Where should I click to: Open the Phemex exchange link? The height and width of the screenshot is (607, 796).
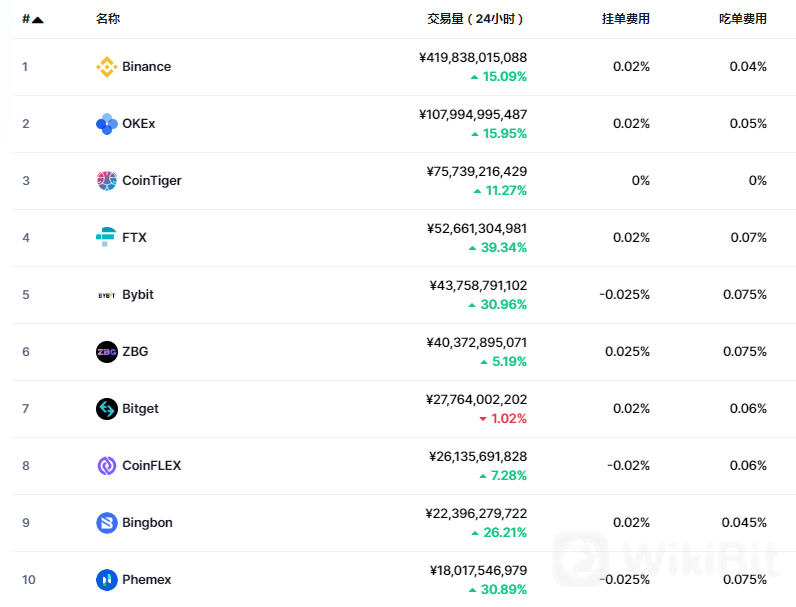coord(146,580)
